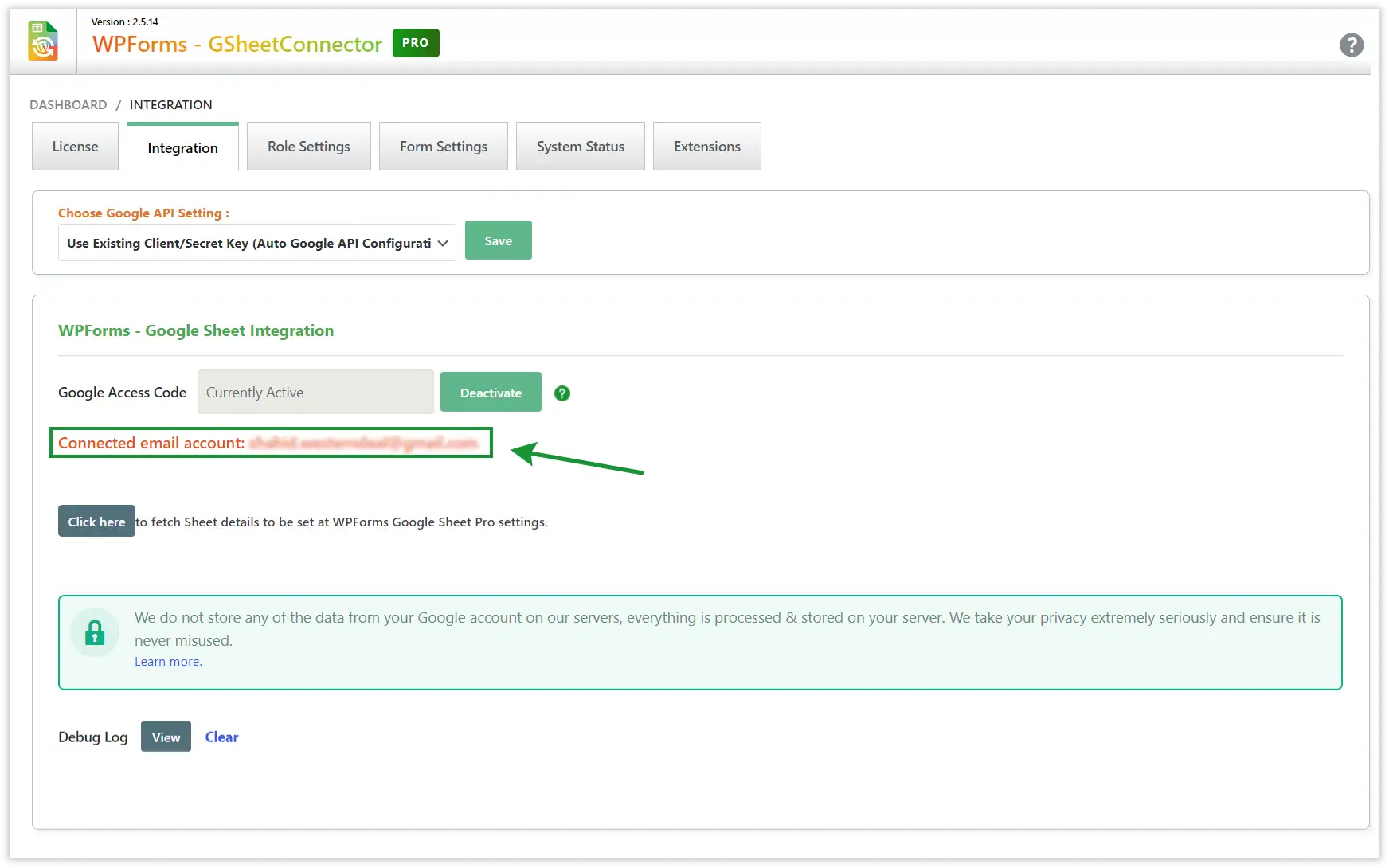Viewport: 1389px width, 868px height.
Task: Deactivate the Google Access Code
Action: [490, 392]
